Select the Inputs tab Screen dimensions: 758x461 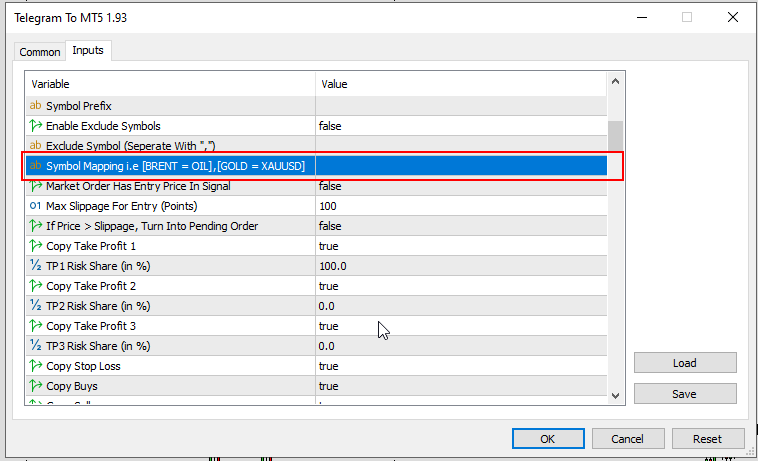pos(88,51)
